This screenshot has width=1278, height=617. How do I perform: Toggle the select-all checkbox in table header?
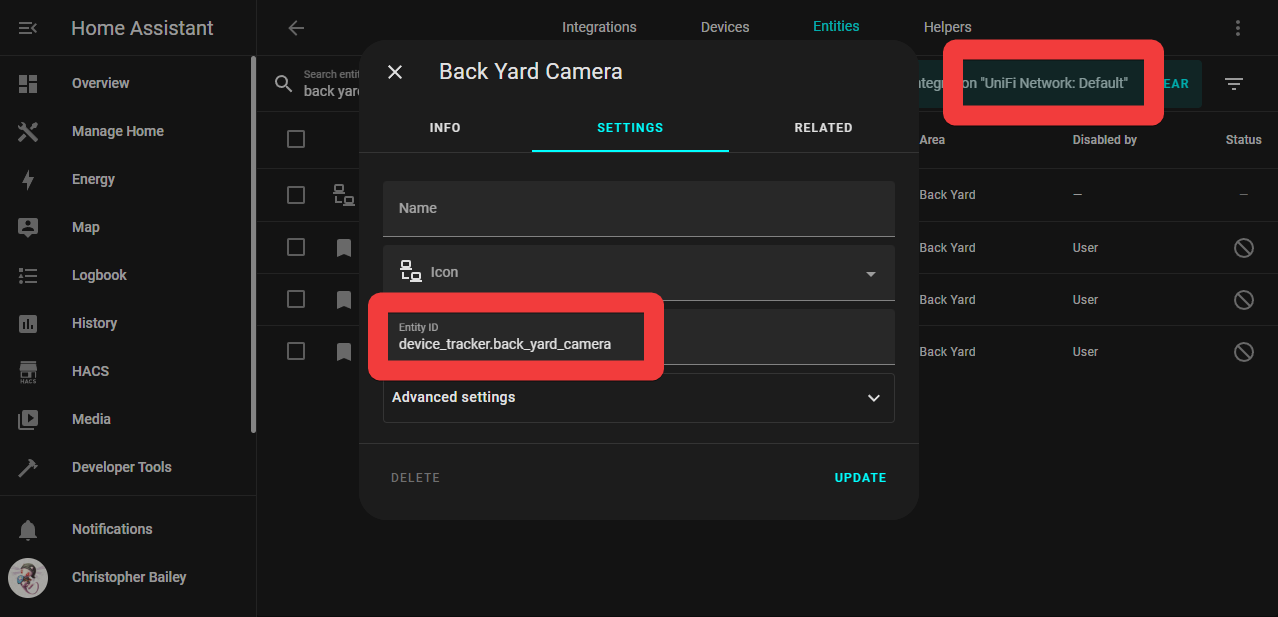point(296,139)
